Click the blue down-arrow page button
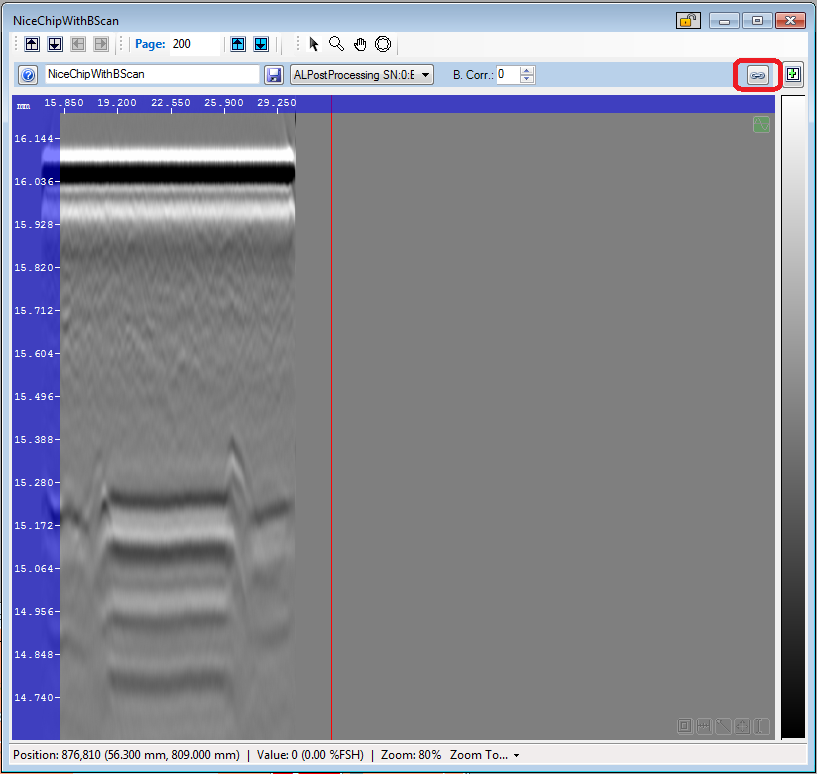The height and width of the screenshot is (774, 817). click(x=260, y=44)
